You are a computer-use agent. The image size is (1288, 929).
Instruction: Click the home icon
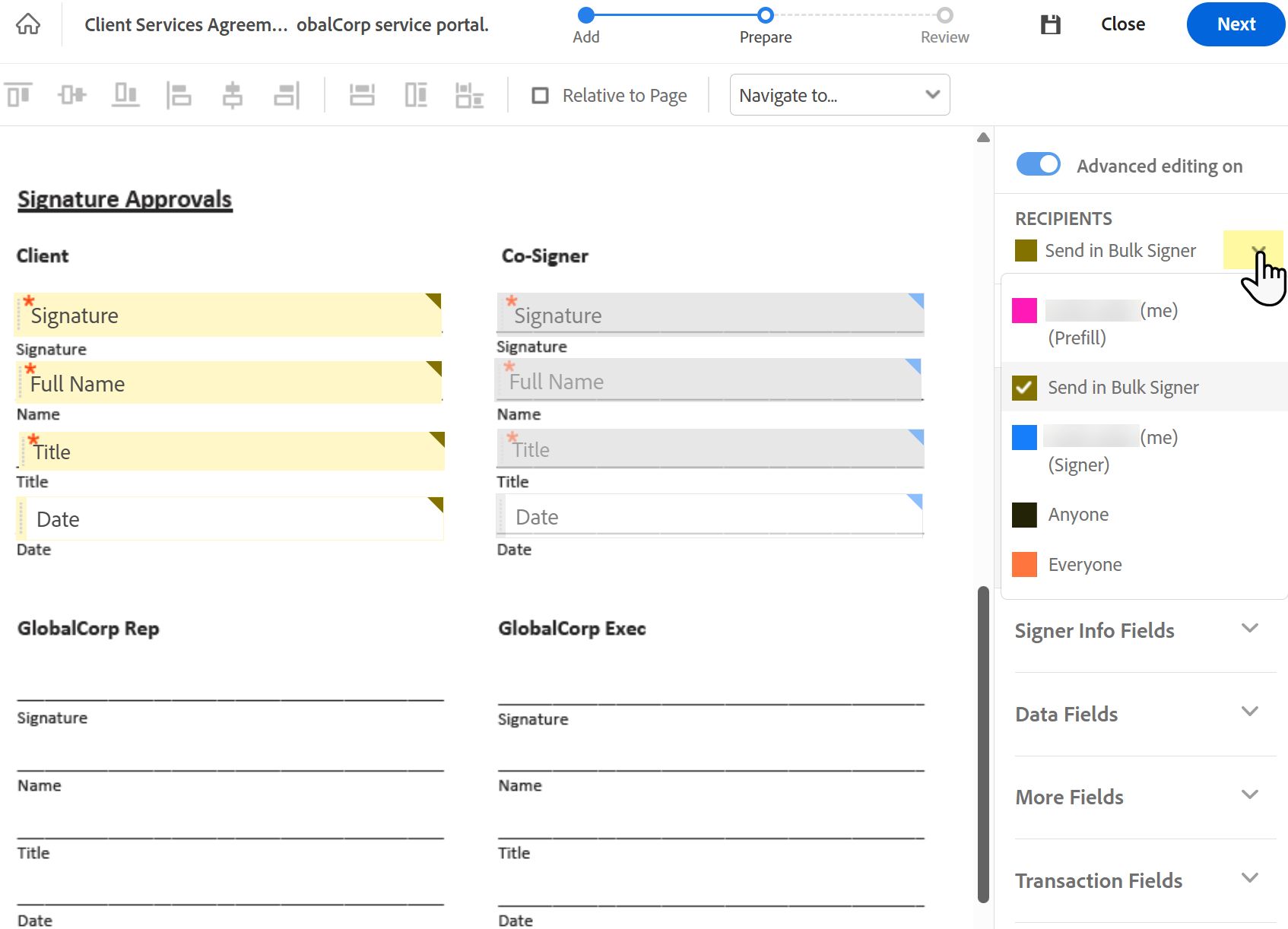pyautogui.click(x=28, y=24)
